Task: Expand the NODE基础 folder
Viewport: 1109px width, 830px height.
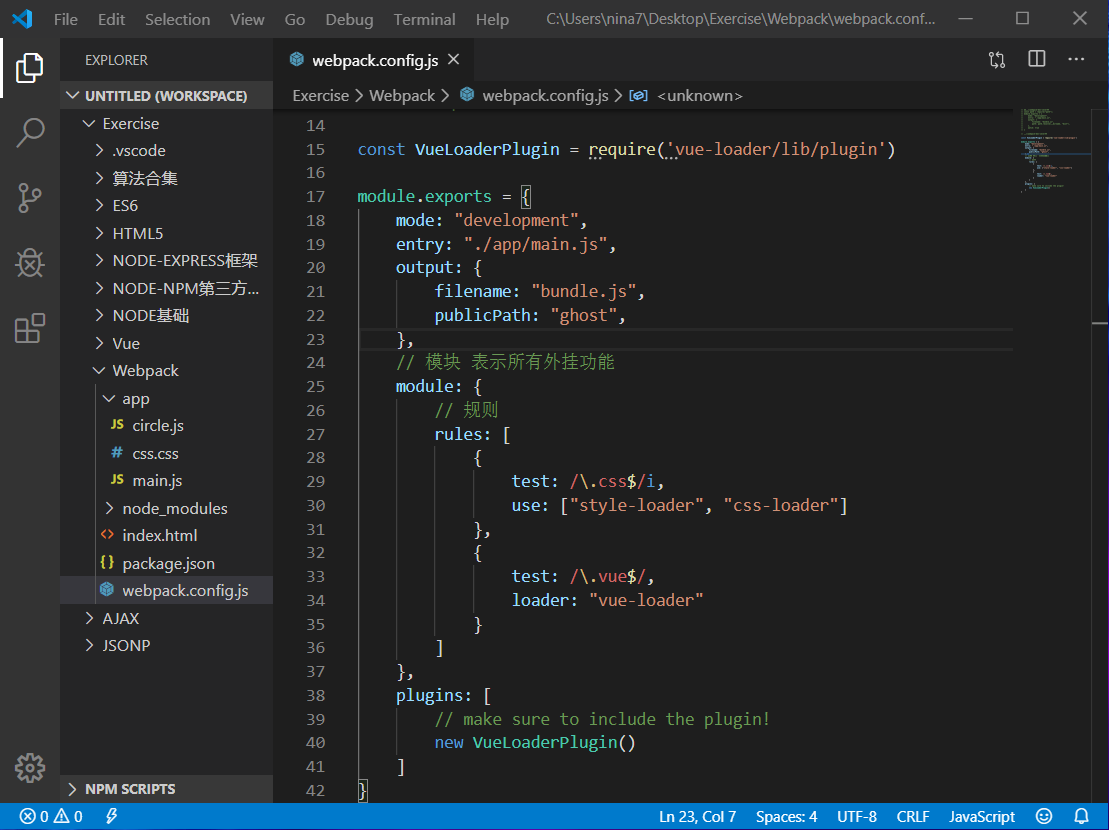Action: pos(166,316)
